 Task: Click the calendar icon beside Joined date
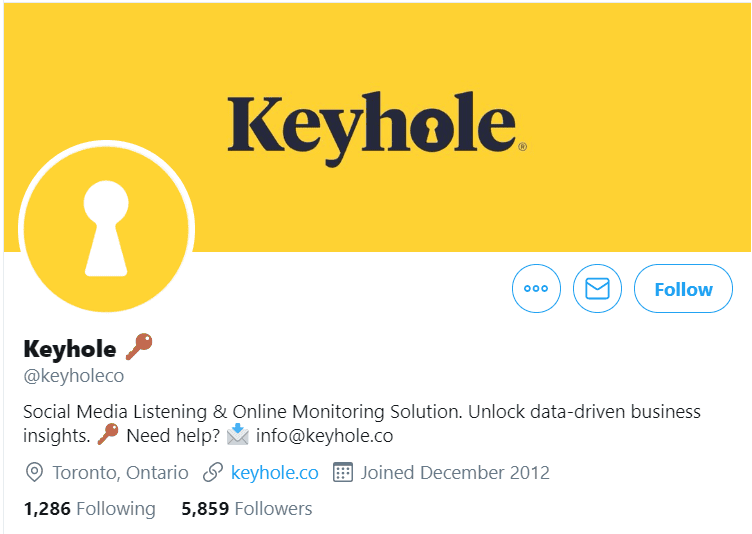pyautogui.click(x=342, y=473)
